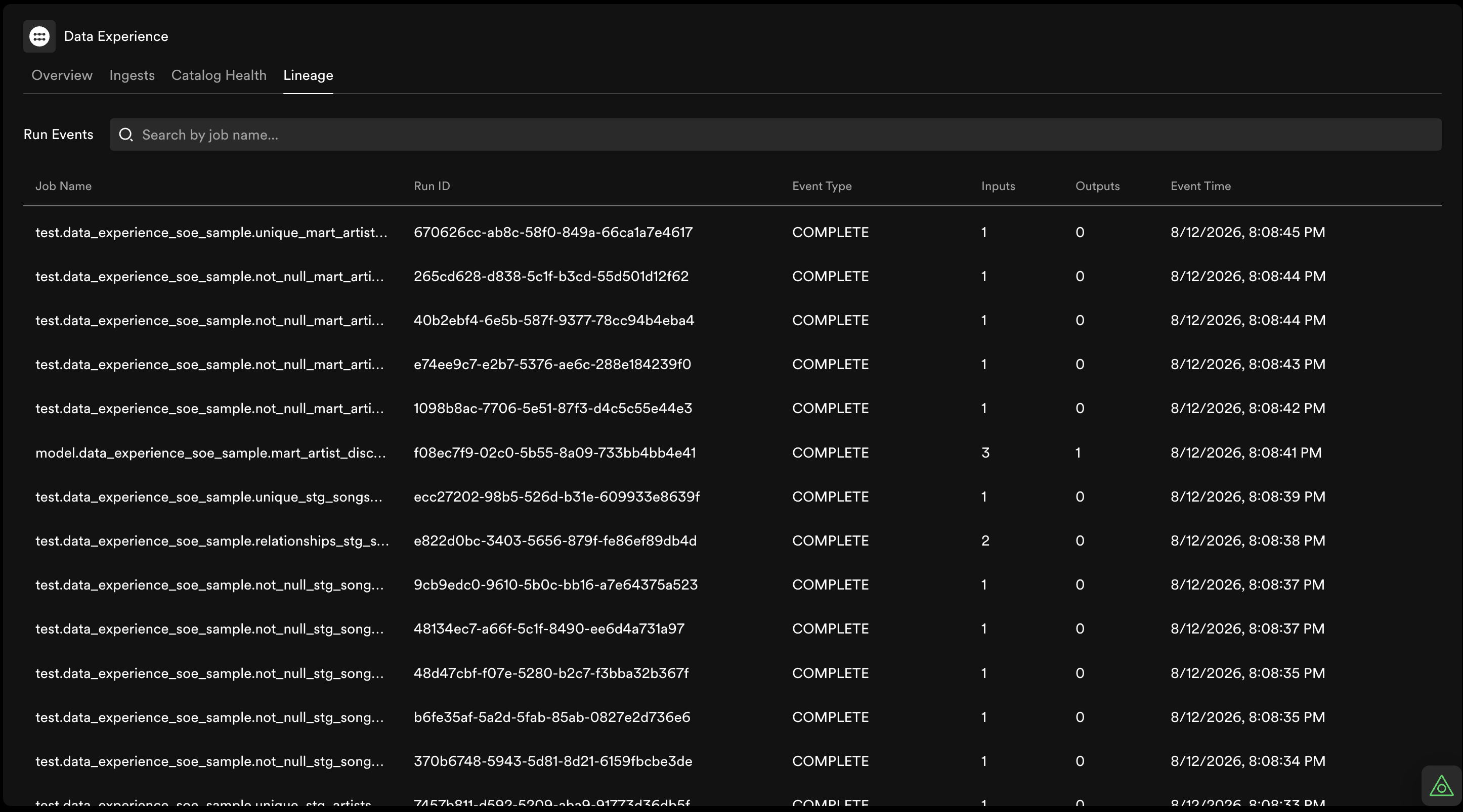Click the Run Events label
This screenshot has width=1463, height=812.
(59, 134)
